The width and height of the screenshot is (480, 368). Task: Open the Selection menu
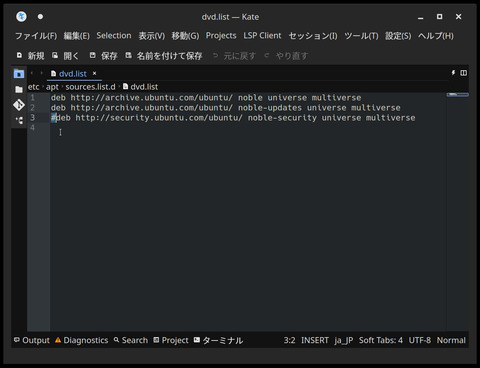point(114,36)
